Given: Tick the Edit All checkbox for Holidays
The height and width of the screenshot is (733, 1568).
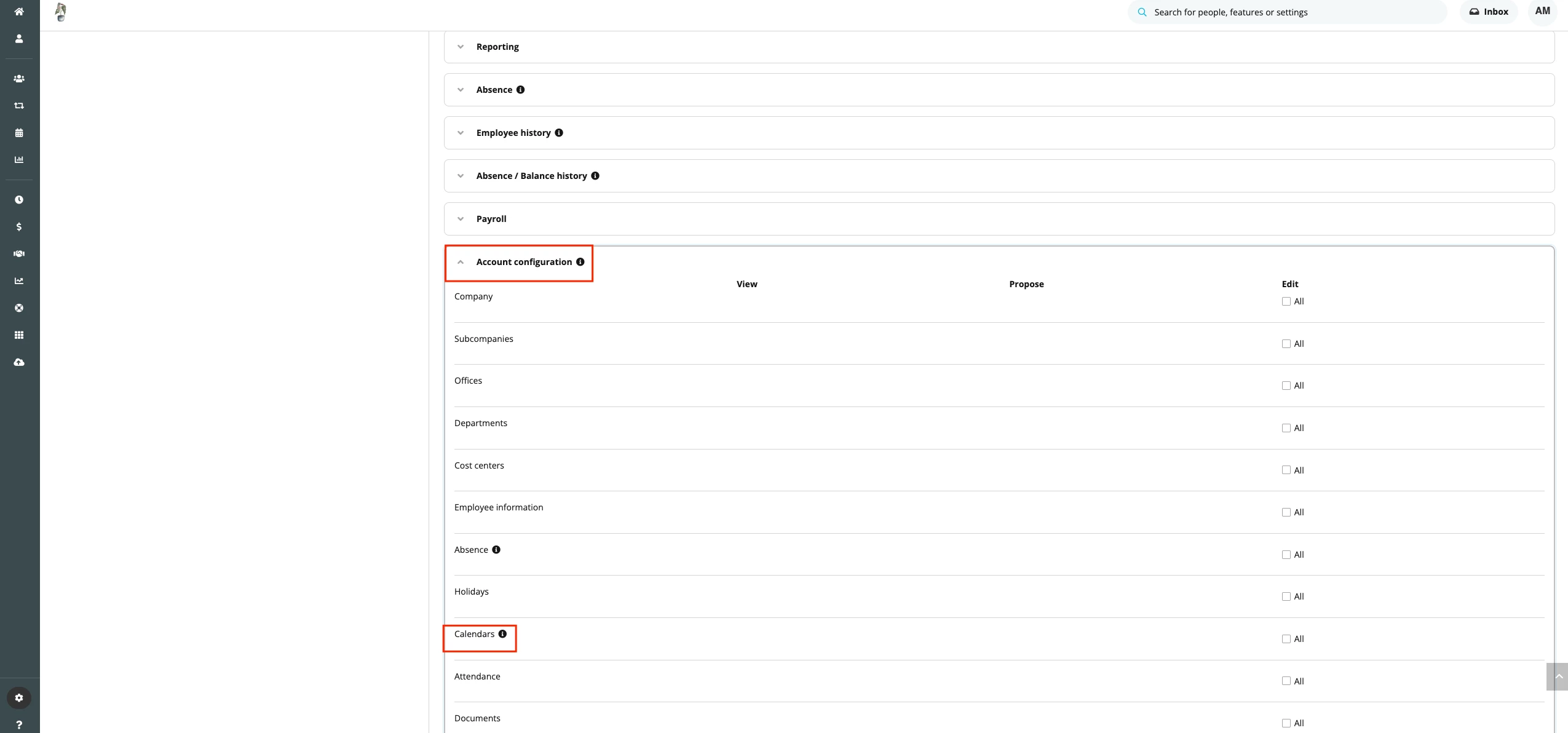Looking at the screenshot, I should click(1286, 596).
